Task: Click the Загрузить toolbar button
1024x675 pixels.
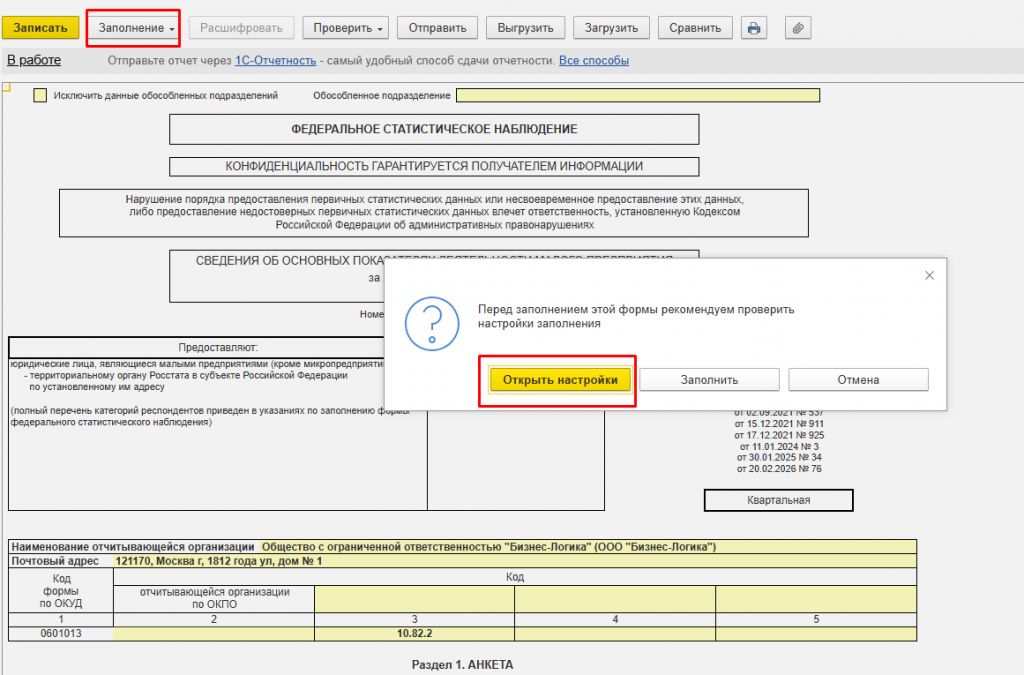Action: click(611, 28)
